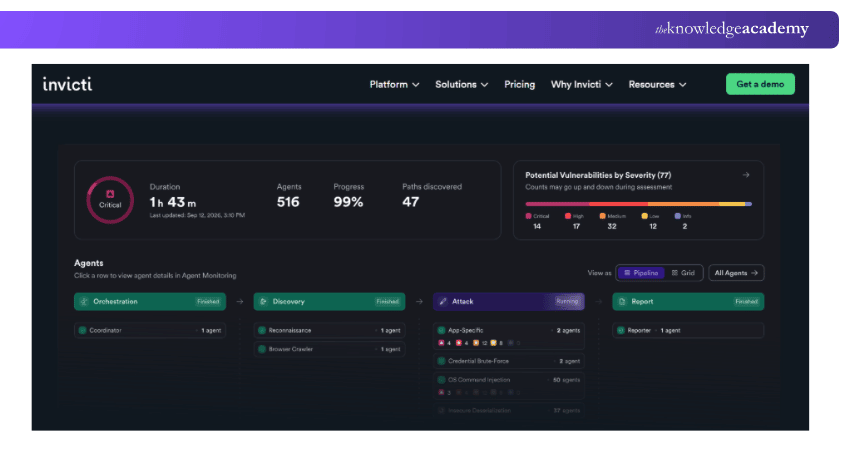Open vulnerabilities by severity arrow

tap(746, 175)
